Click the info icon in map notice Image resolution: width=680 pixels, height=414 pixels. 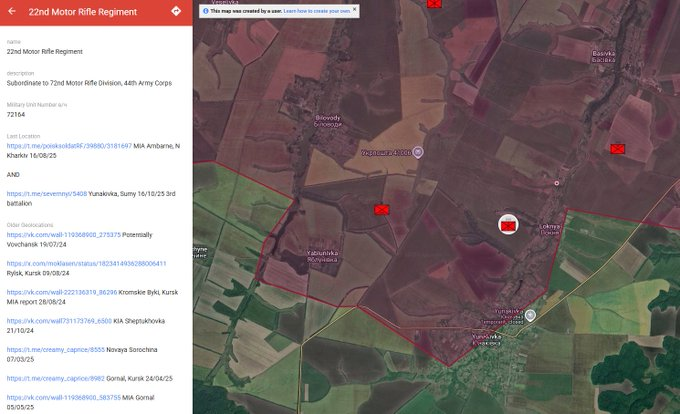205,10
